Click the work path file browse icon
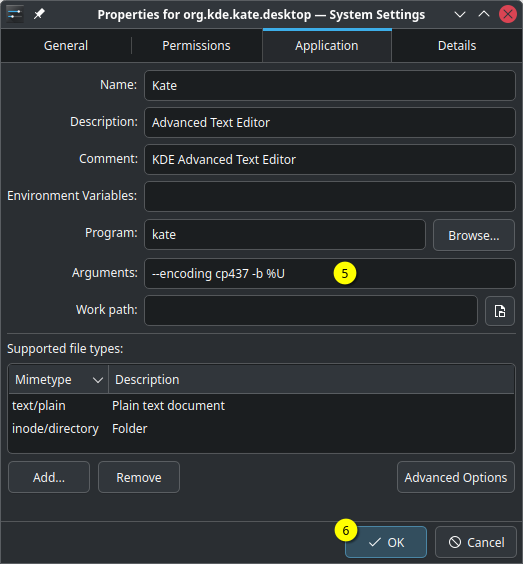The width and height of the screenshot is (523, 564). 500,311
